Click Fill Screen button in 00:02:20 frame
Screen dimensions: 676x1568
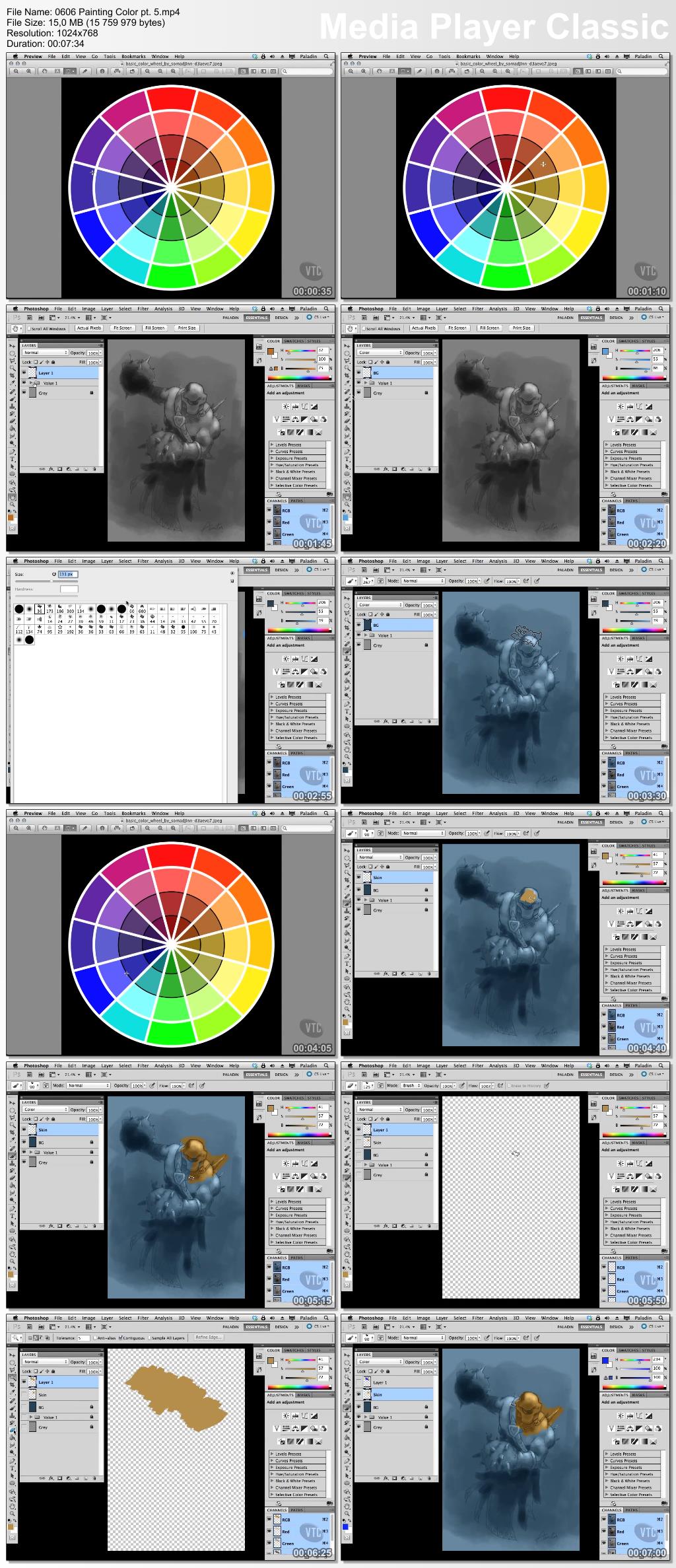[489, 328]
